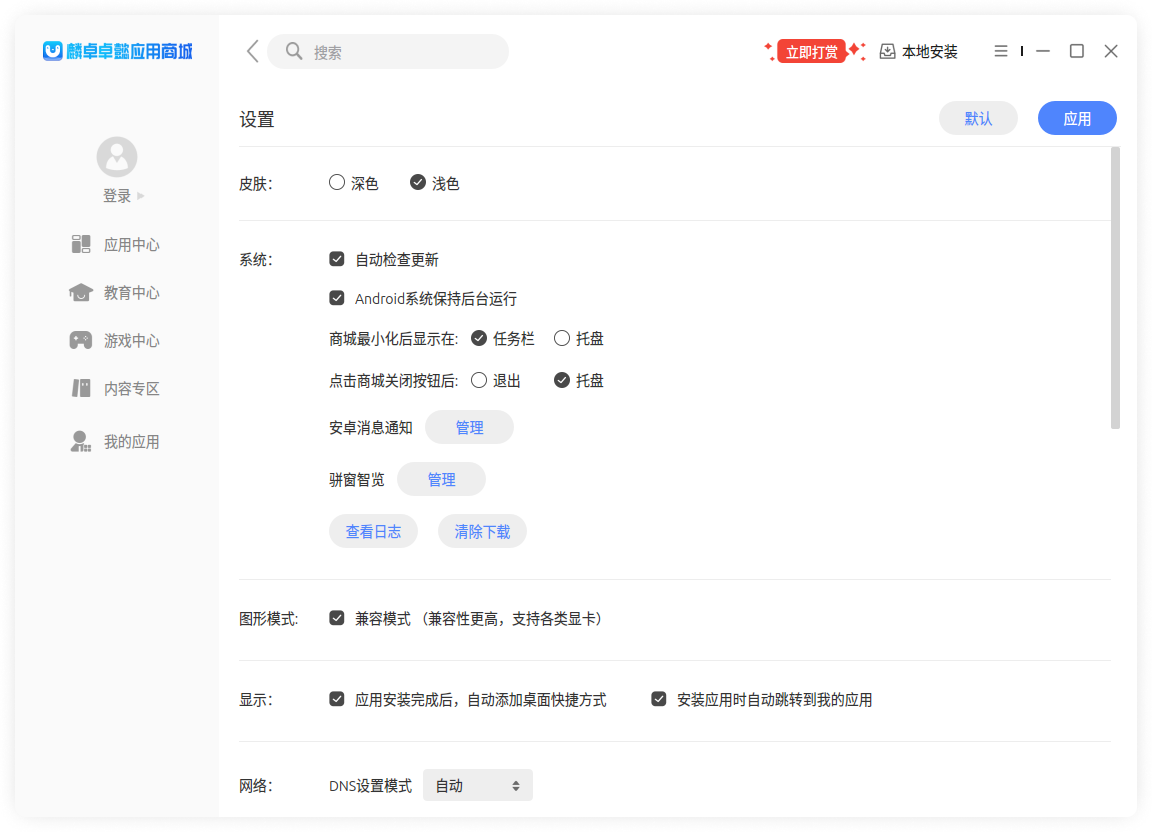
Task: Click the 立即打赏 reward badge
Action: (811, 52)
